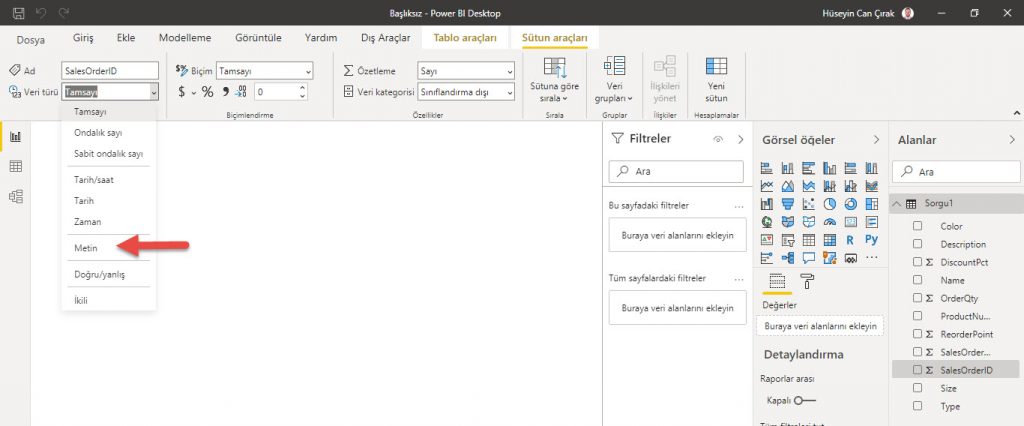The width and height of the screenshot is (1024, 426).
Task: Click the column name field SalesOrderID
Action: tap(110, 71)
